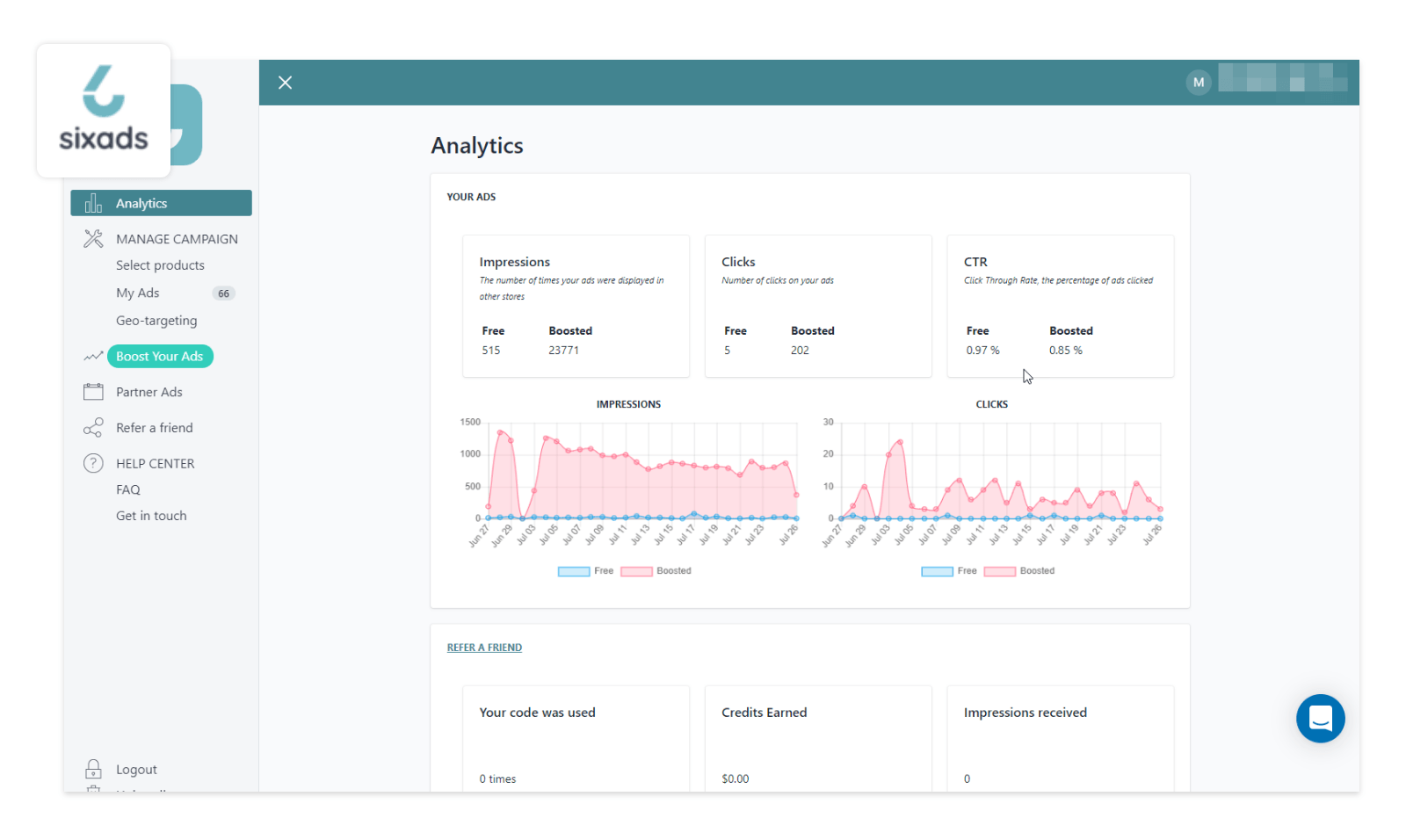1406x840 pixels.
Task: Toggle Free series in Impressions chart legend
Action: click(586, 571)
